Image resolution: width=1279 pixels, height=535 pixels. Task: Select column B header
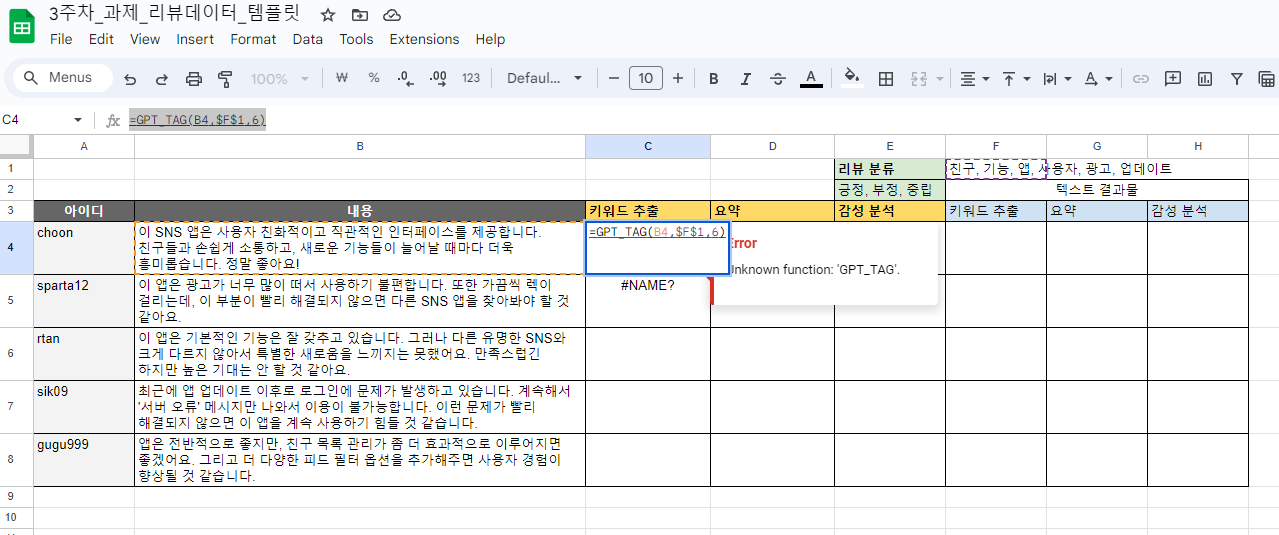[x=360, y=146]
